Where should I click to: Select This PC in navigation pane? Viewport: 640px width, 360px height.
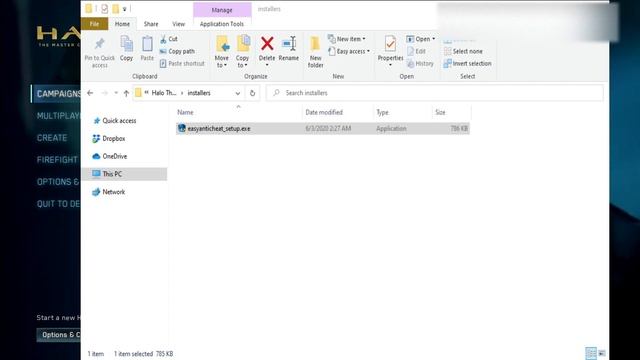tap(124, 174)
